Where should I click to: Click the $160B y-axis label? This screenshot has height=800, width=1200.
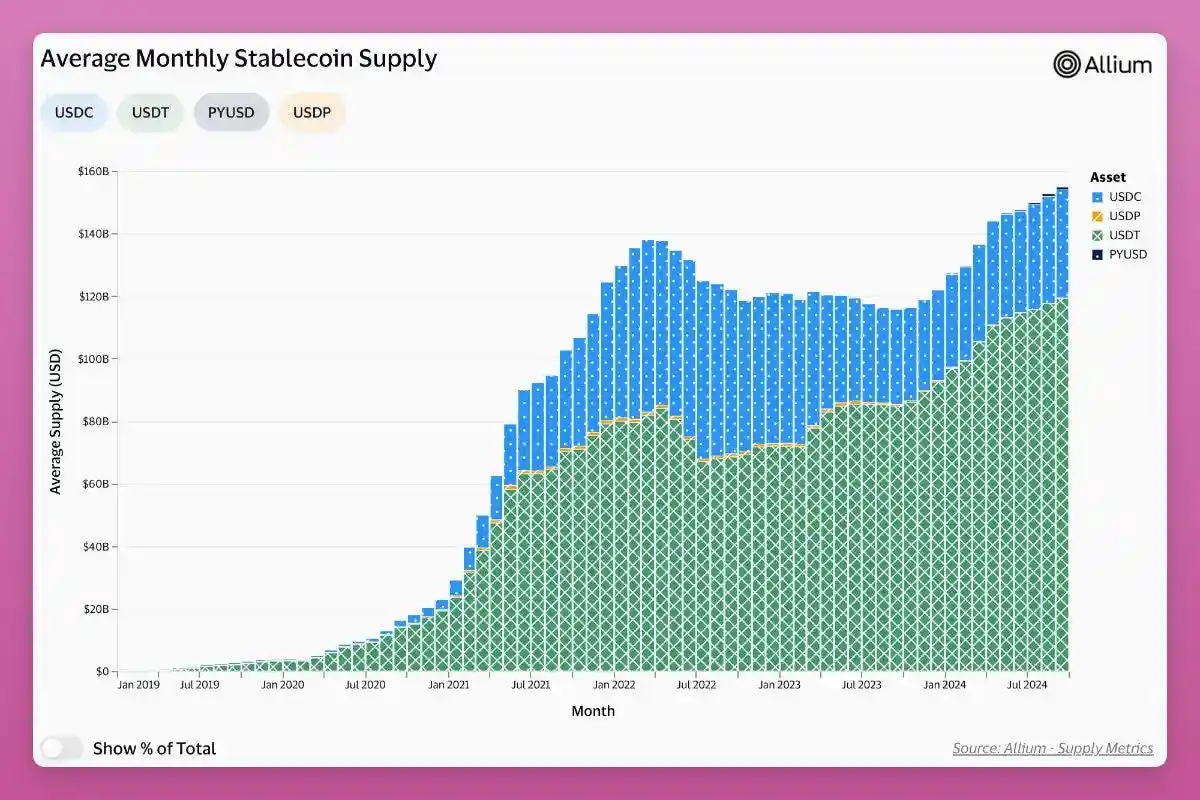click(x=93, y=172)
